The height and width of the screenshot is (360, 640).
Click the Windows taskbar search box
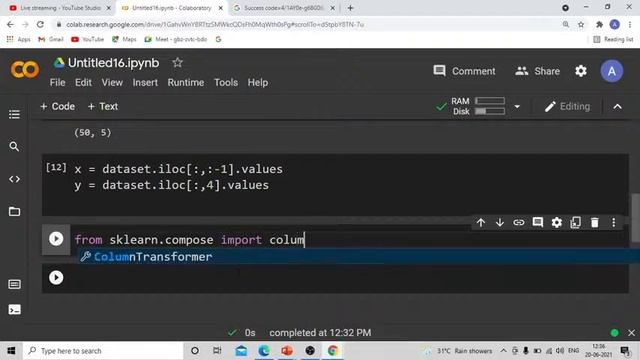(x=103, y=351)
